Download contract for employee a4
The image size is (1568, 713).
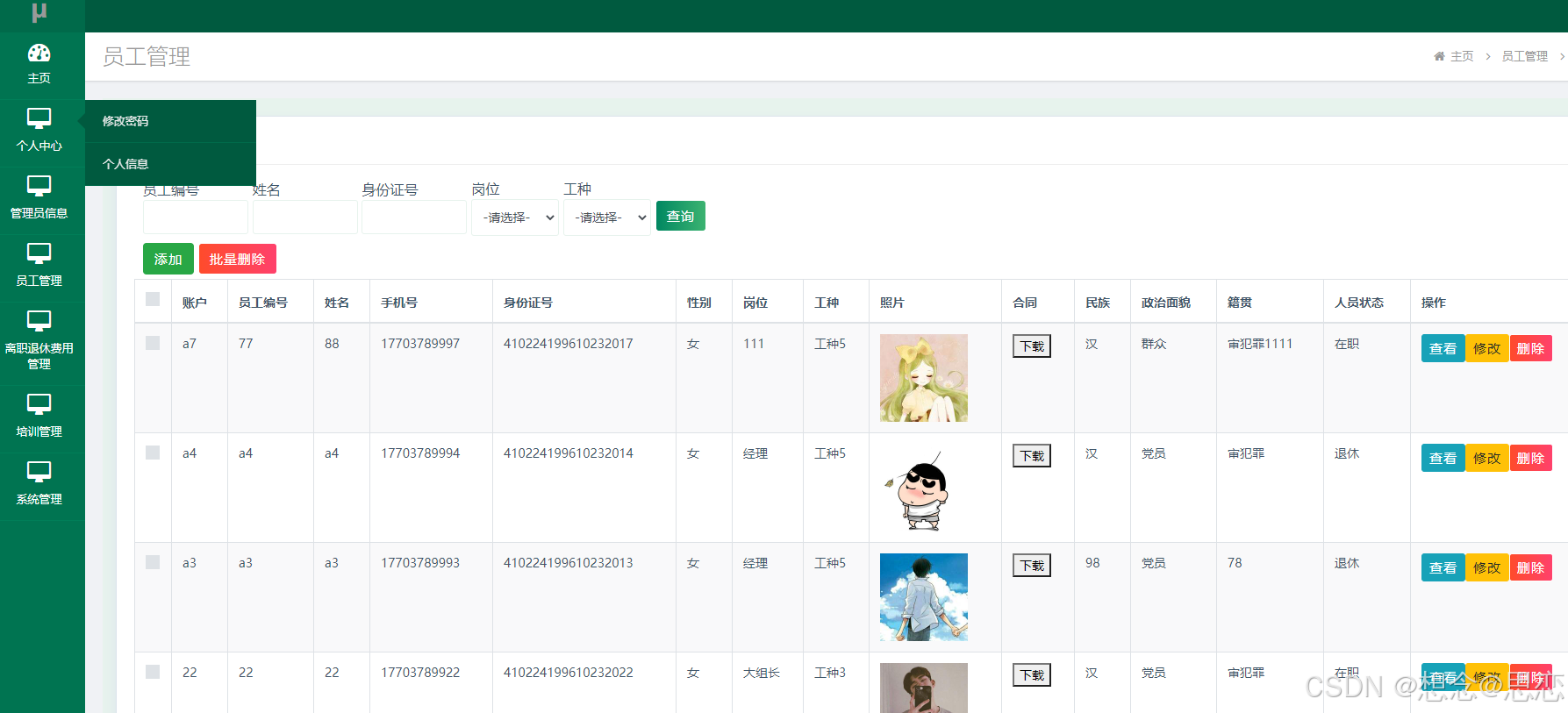point(1032,456)
